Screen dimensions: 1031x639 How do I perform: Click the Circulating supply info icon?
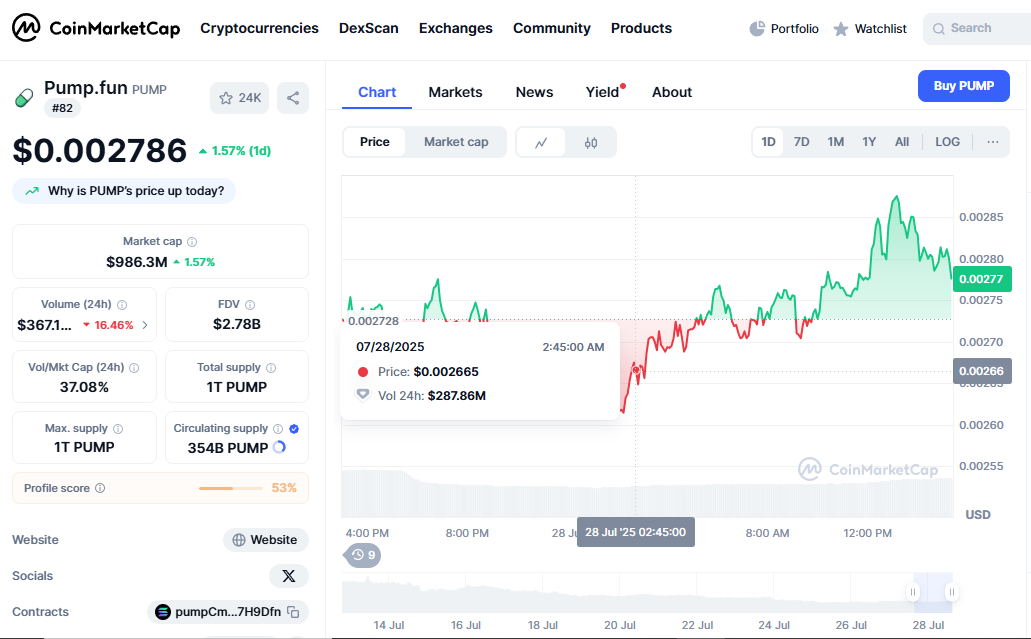tap(278, 429)
